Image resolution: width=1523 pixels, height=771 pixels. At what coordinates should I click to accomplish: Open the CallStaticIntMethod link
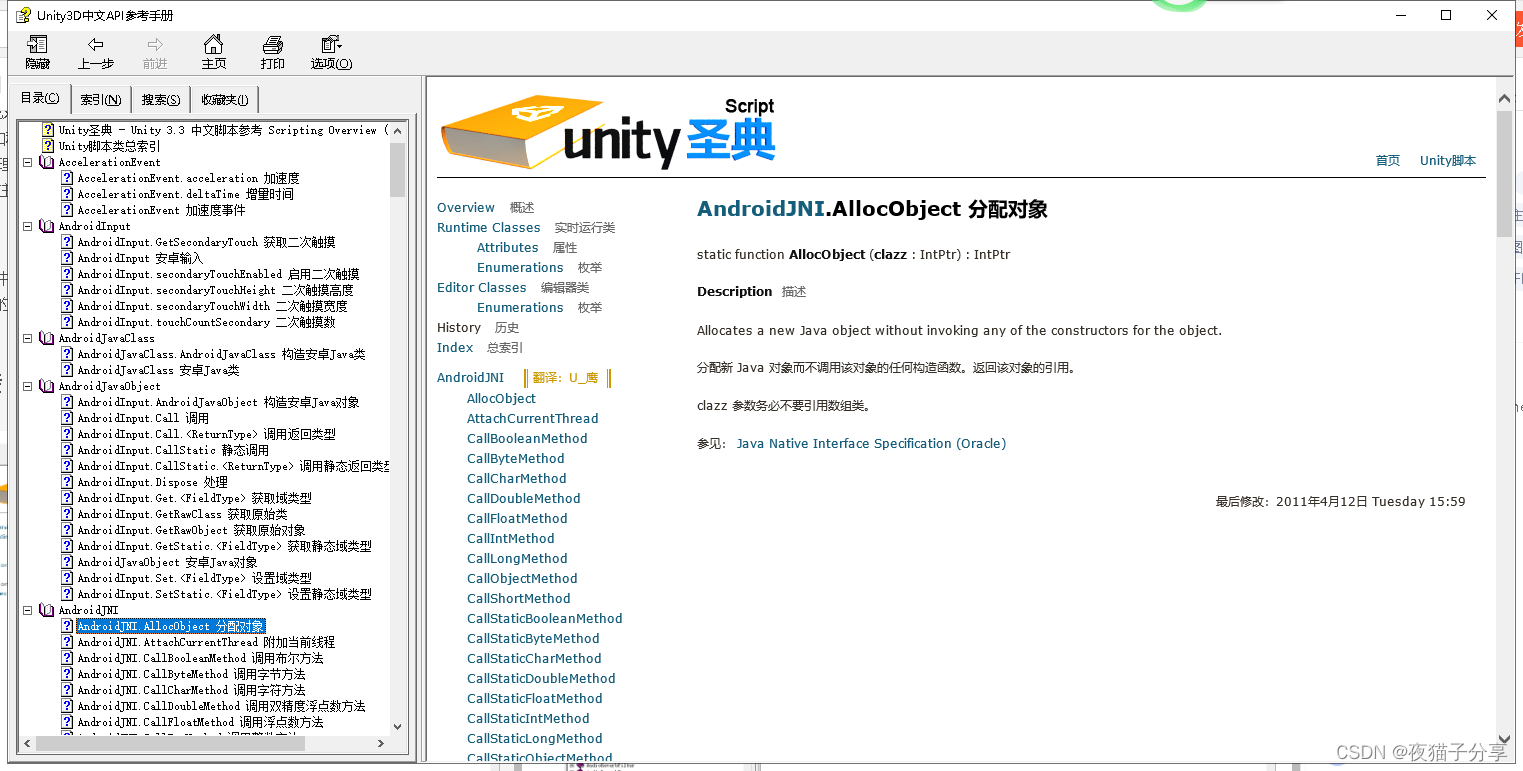click(528, 718)
